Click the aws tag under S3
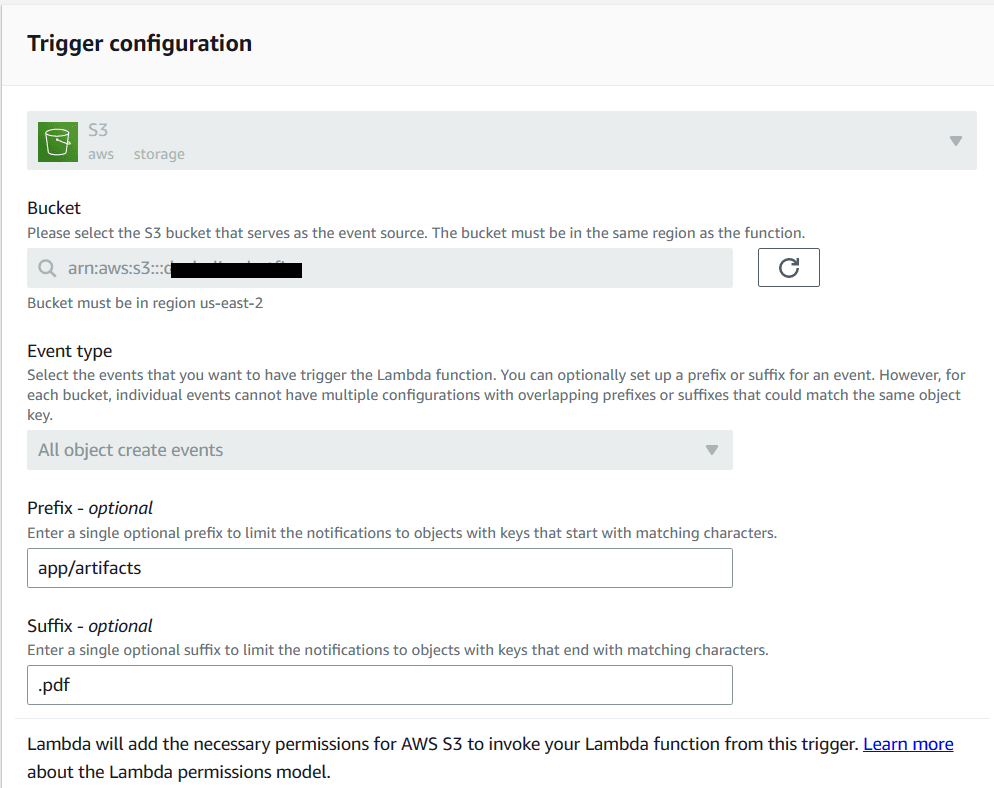Viewport: 994px width, 788px height. (101, 154)
